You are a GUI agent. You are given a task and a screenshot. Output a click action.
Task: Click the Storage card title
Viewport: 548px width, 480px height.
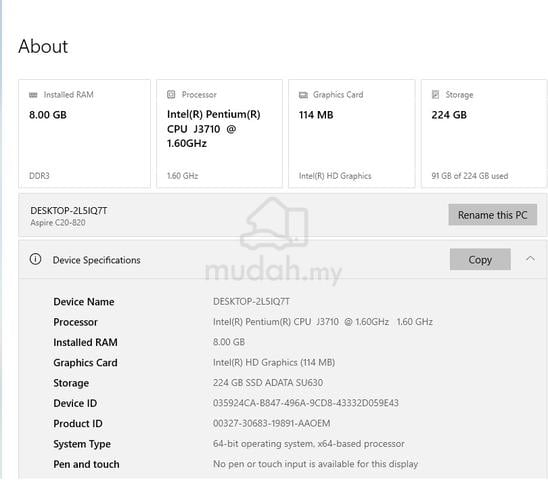click(x=459, y=95)
